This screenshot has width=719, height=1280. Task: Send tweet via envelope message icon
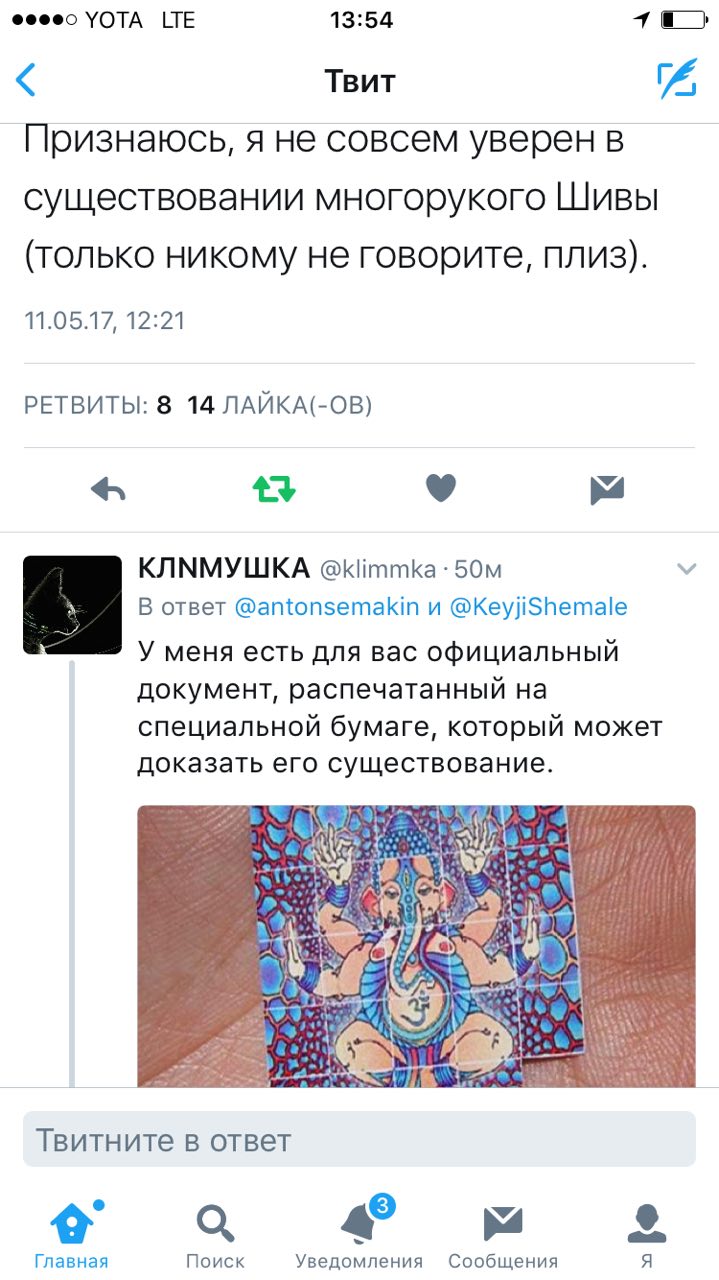pyautogui.click(x=607, y=489)
